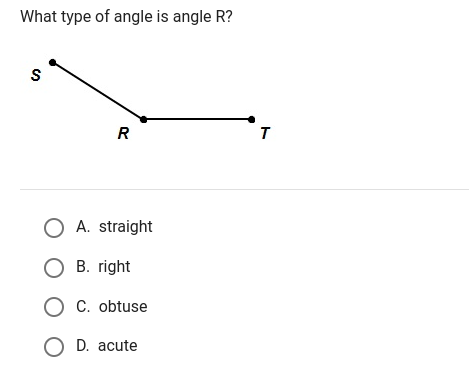Select the radio button for A. straight
Screen dimensions: 469x375
(54, 228)
